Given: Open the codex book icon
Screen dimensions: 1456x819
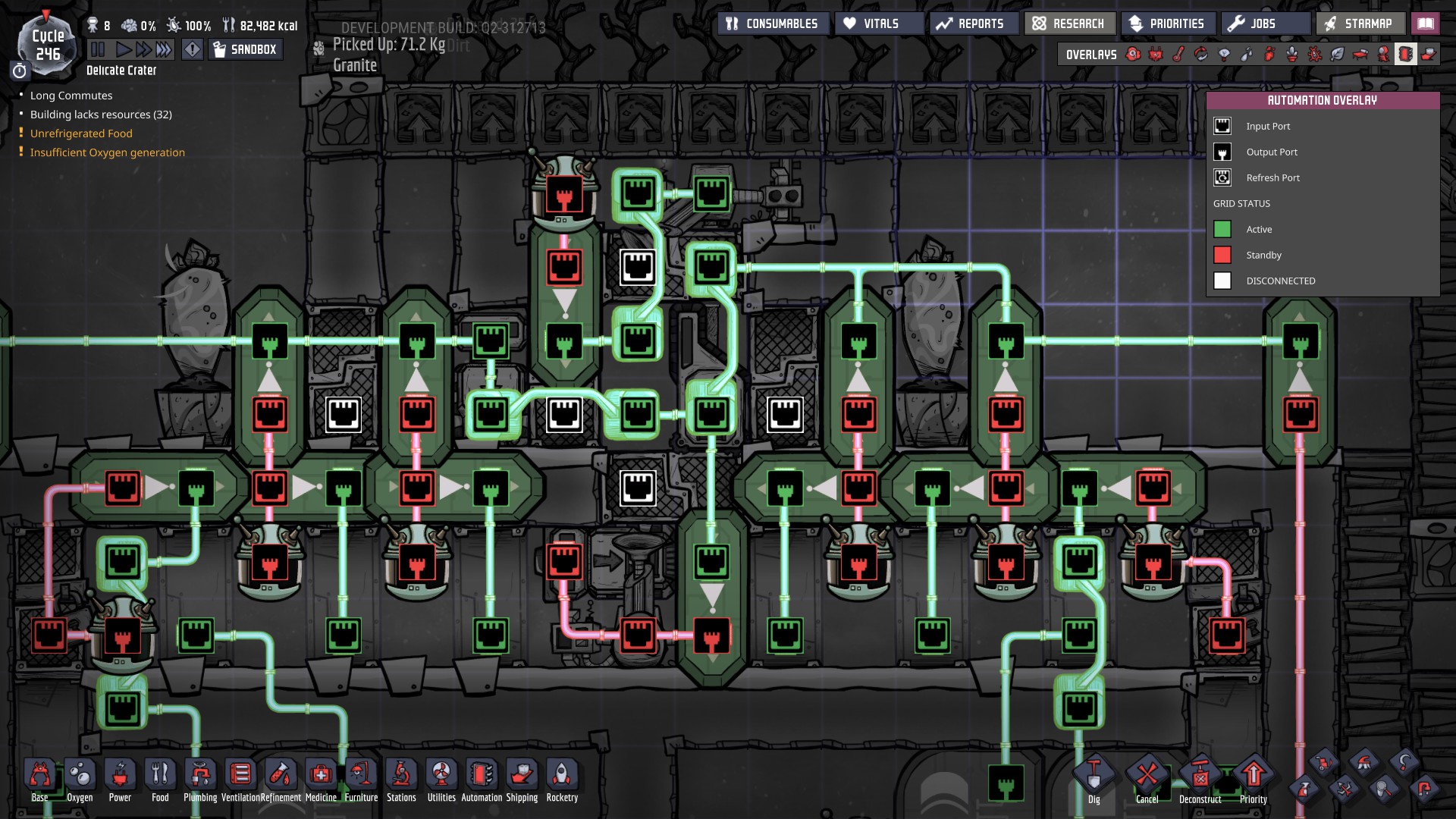Looking at the screenshot, I should (x=1426, y=24).
